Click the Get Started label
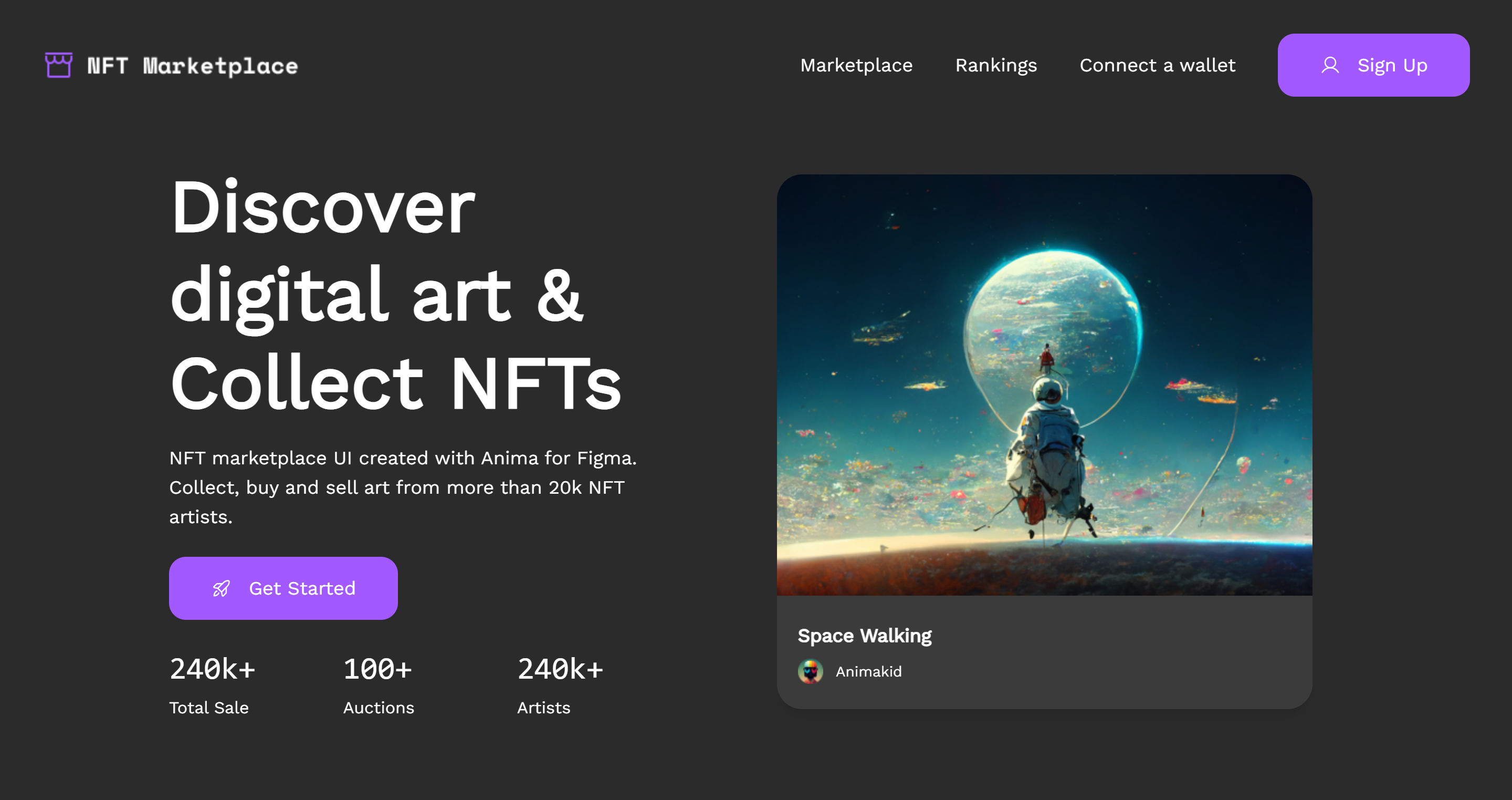This screenshot has width=1512, height=800. [x=302, y=588]
